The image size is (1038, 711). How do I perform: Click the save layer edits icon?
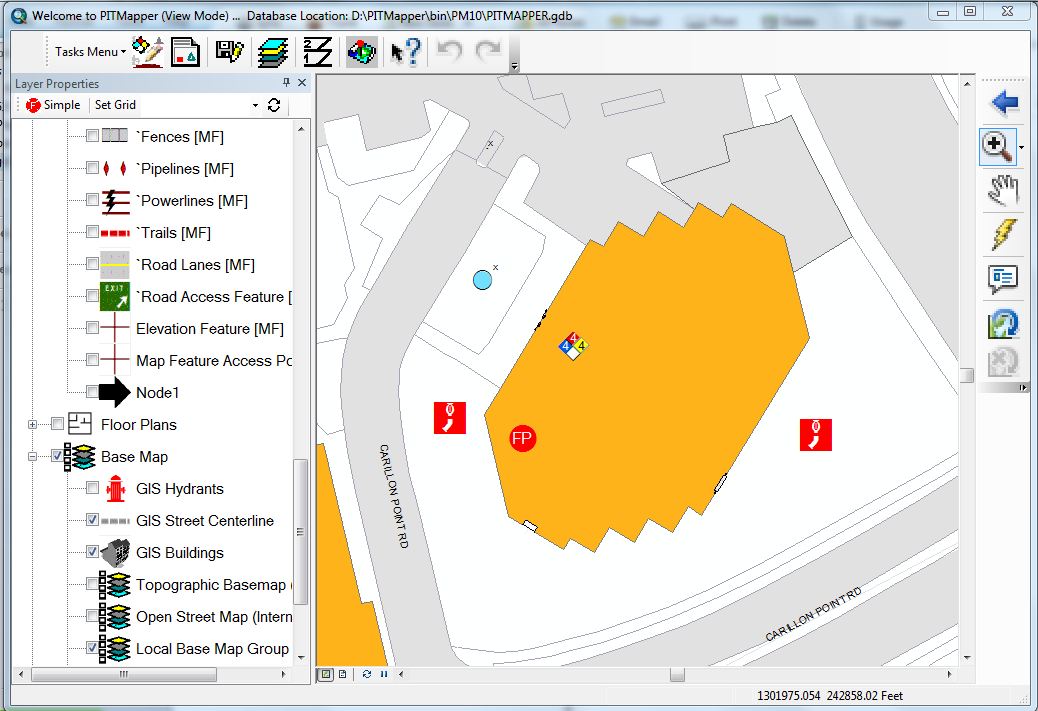coord(231,51)
